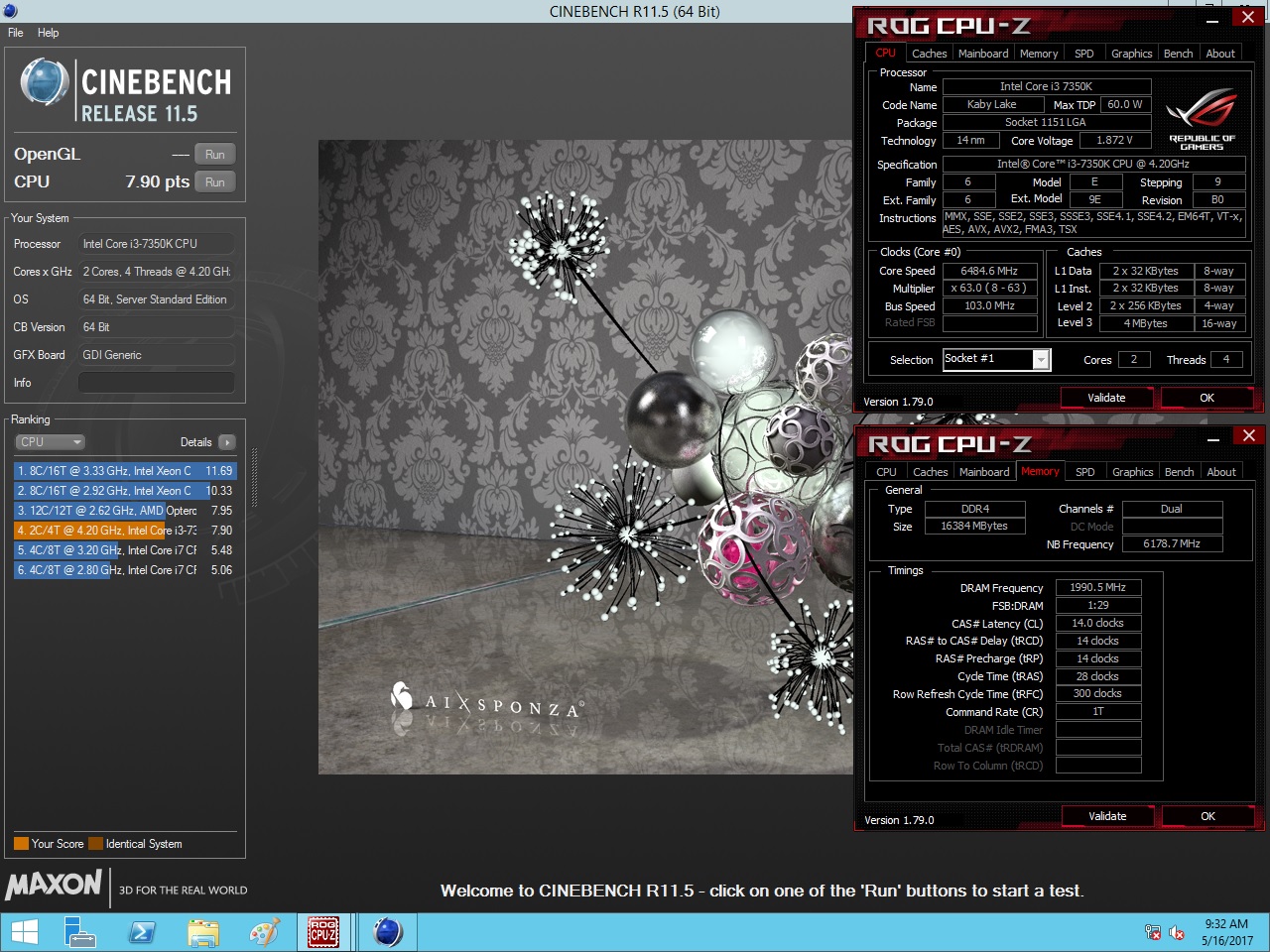
Task: Click the Multiplier x 63.0 value
Action: (989, 288)
